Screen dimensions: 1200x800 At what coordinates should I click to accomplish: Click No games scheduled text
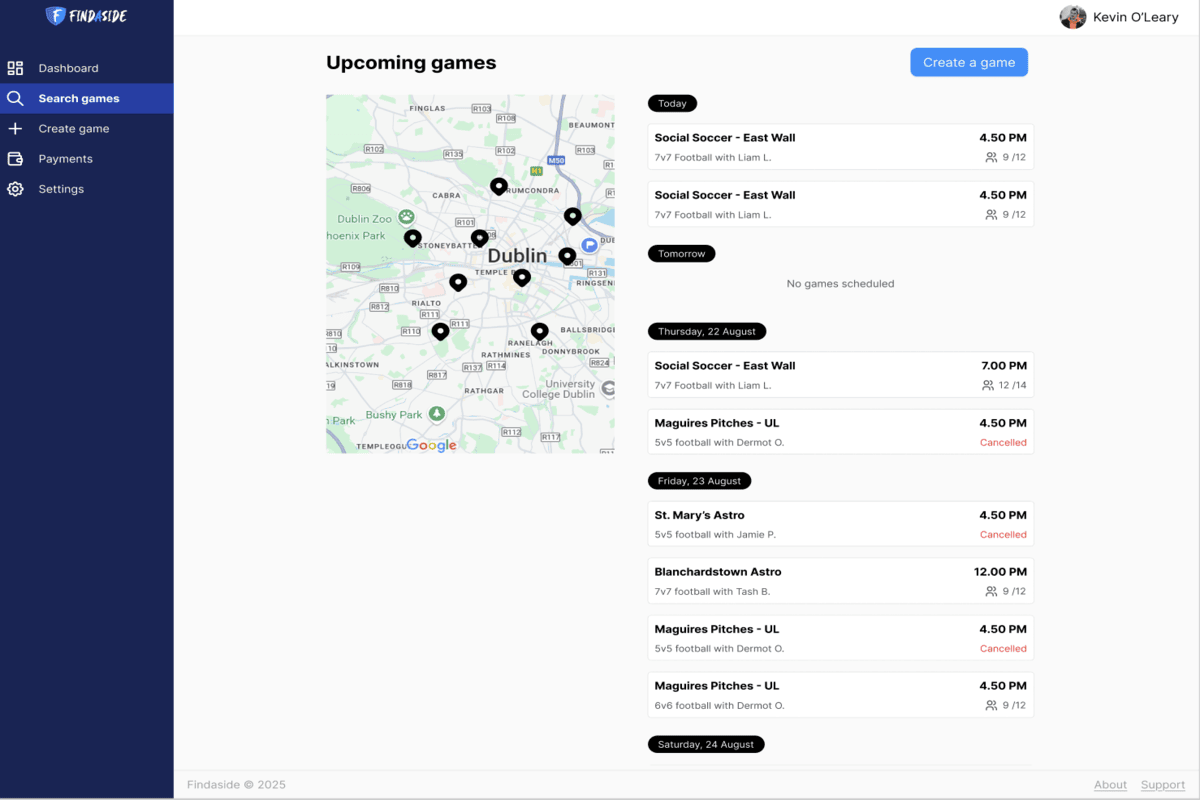point(840,284)
